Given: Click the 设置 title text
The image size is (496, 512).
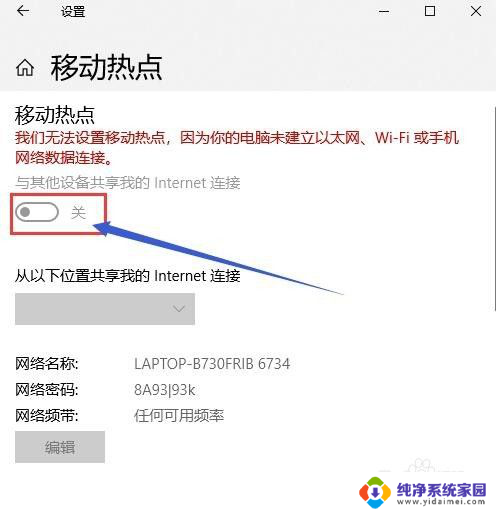Looking at the screenshot, I should coord(73,12).
